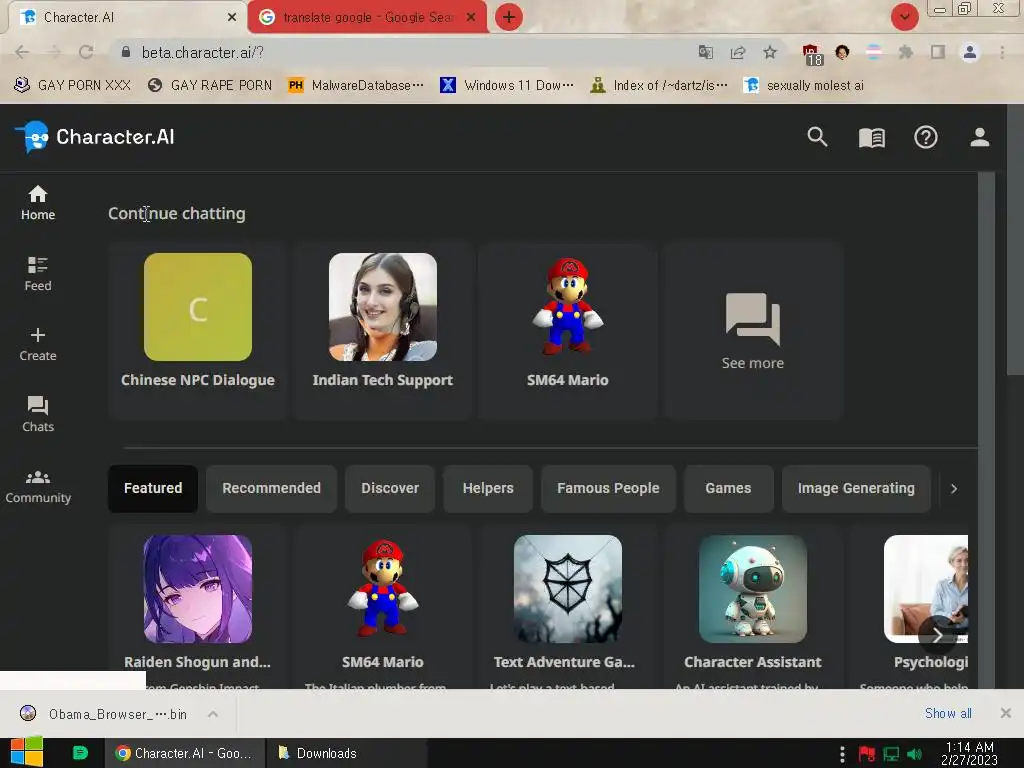
Task: Open SM64 Mario under Continue chatting
Action: point(568,330)
